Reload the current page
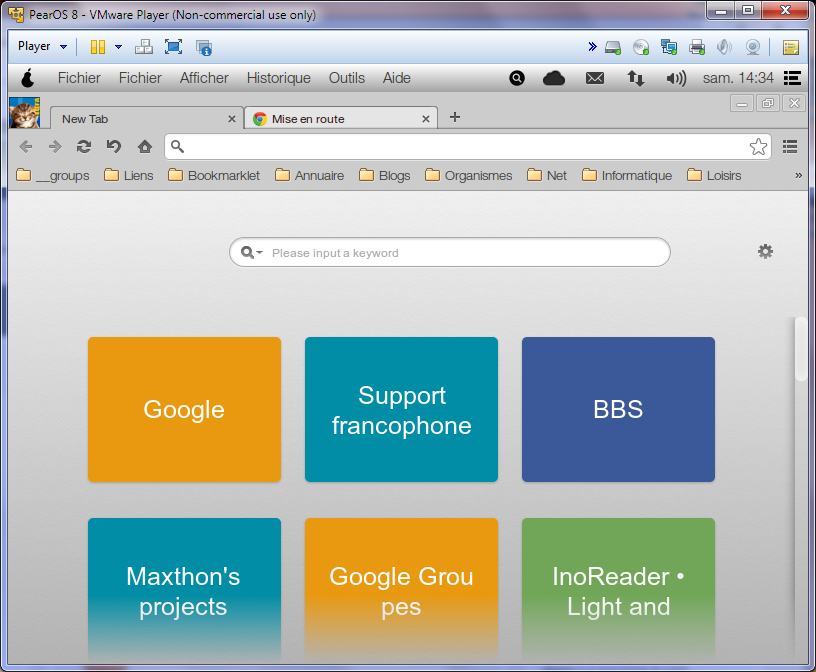The width and height of the screenshot is (816, 672). pos(84,147)
